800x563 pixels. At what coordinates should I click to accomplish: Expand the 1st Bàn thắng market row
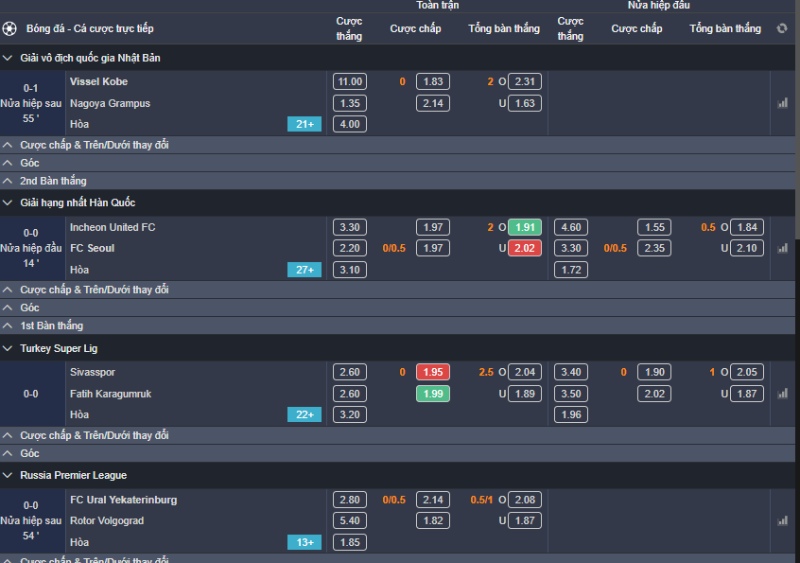[9, 326]
